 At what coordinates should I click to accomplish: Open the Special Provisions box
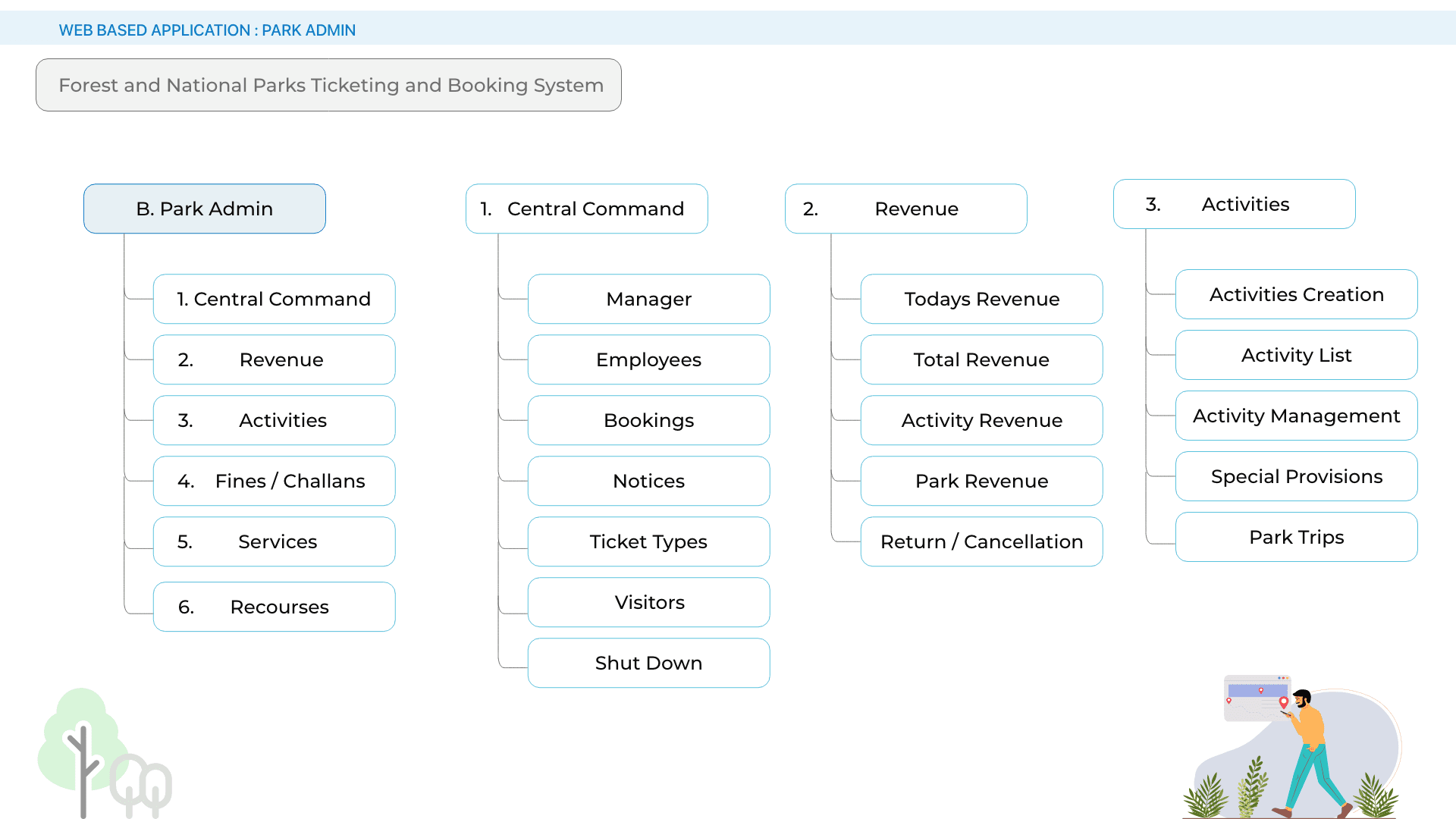(1296, 476)
